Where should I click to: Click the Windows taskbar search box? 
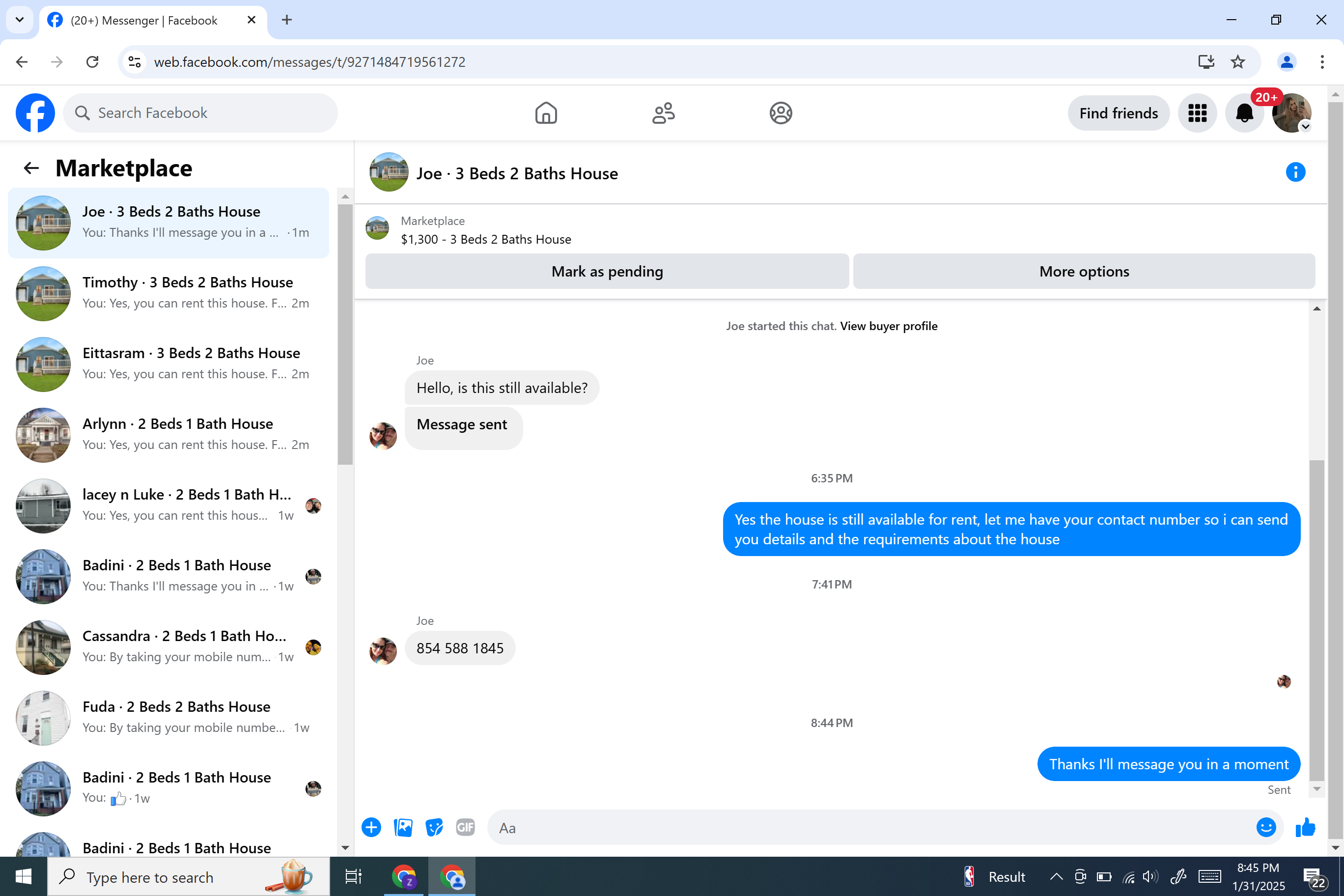click(x=189, y=876)
